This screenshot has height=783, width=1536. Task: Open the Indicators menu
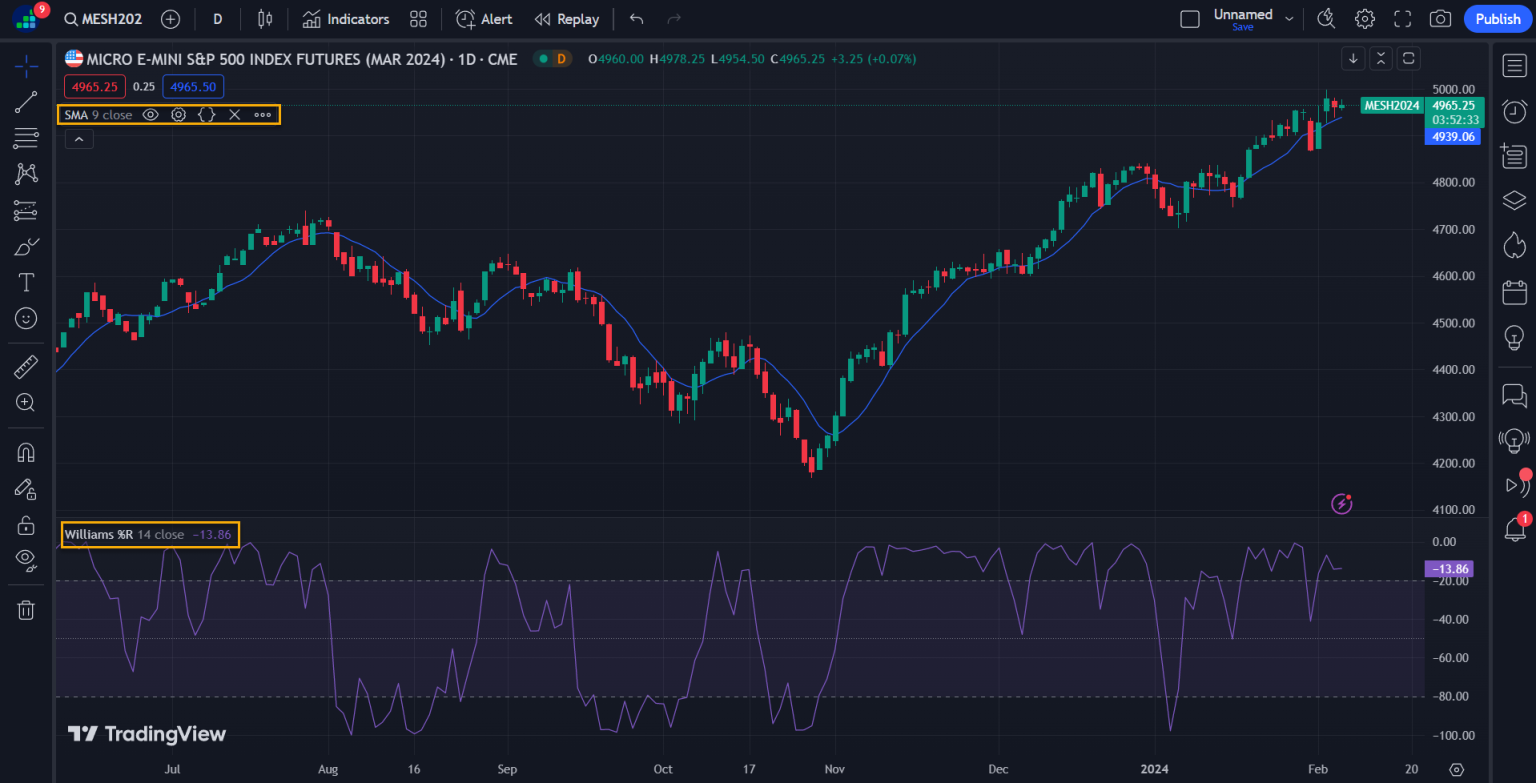point(346,19)
